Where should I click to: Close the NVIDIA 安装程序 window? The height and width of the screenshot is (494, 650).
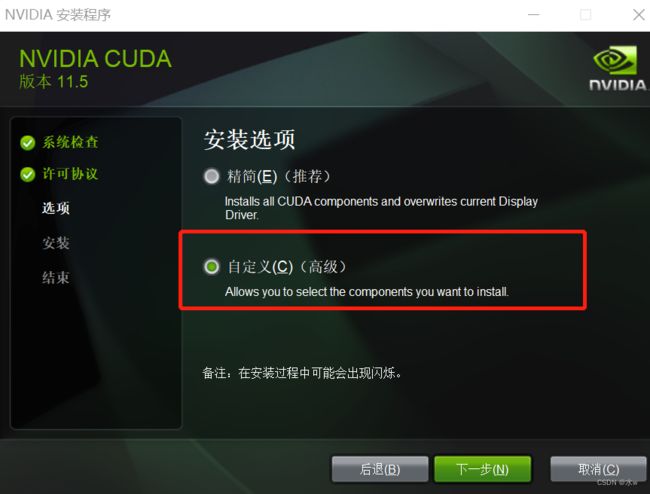639,15
